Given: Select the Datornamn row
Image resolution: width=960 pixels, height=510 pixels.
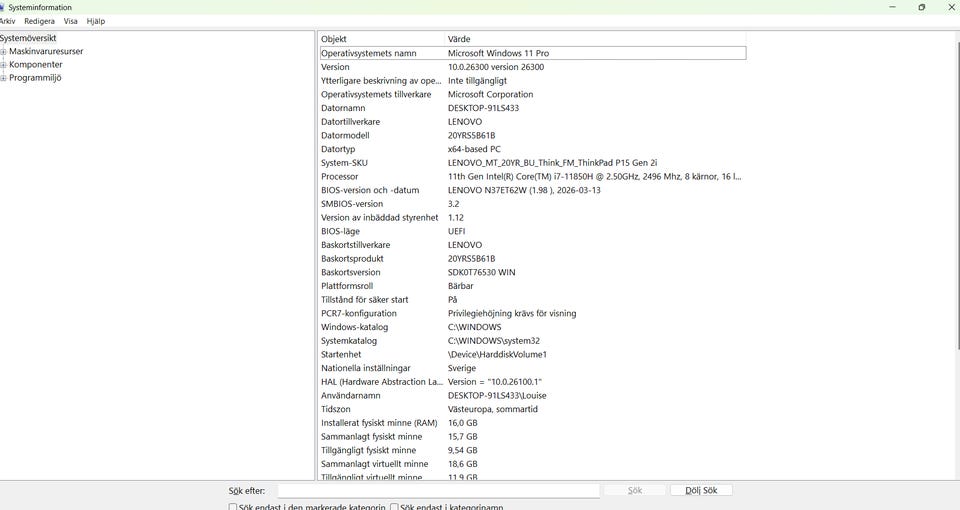Looking at the screenshot, I should (x=533, y=108).
